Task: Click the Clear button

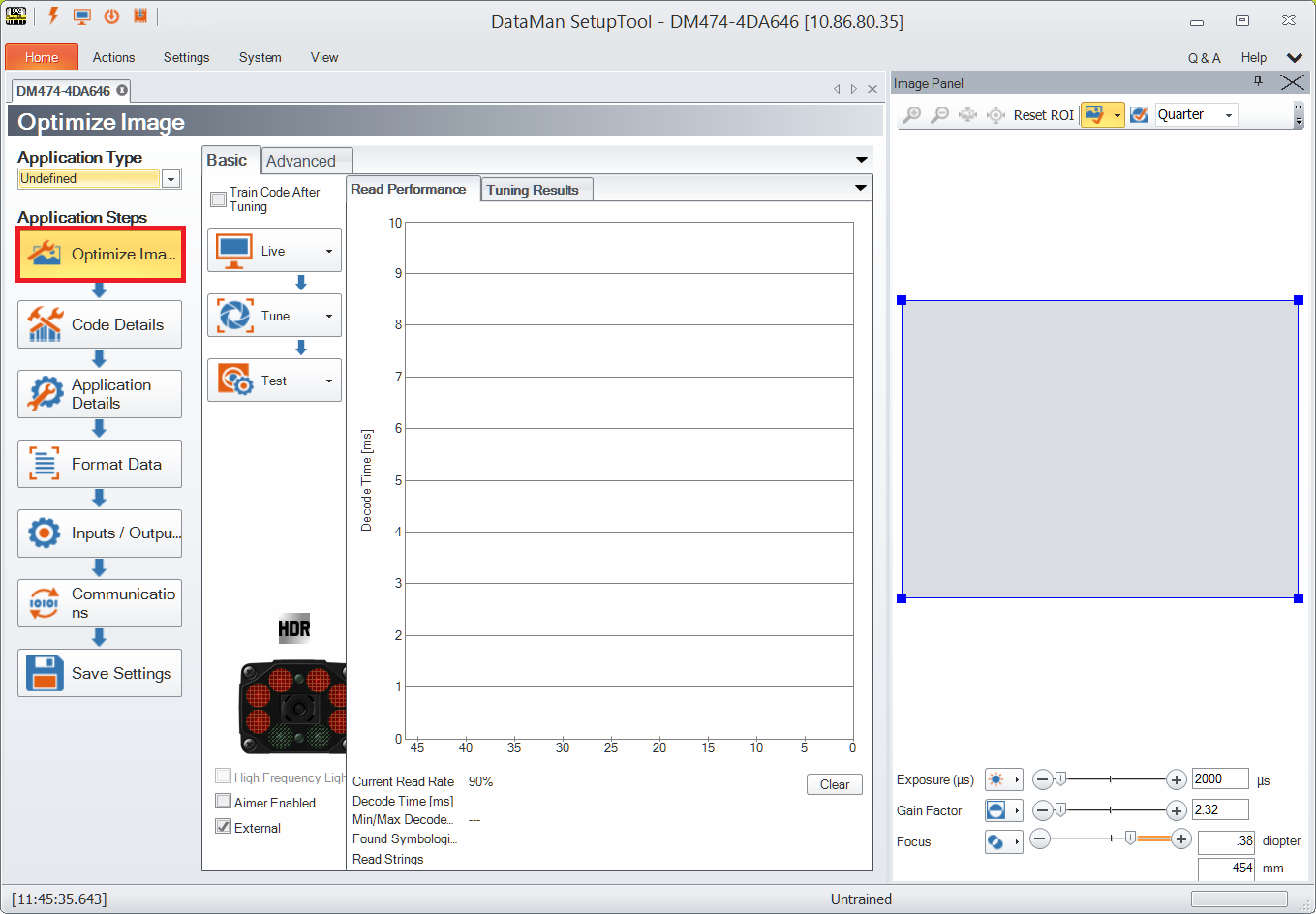Action: [x=834, y=784]
